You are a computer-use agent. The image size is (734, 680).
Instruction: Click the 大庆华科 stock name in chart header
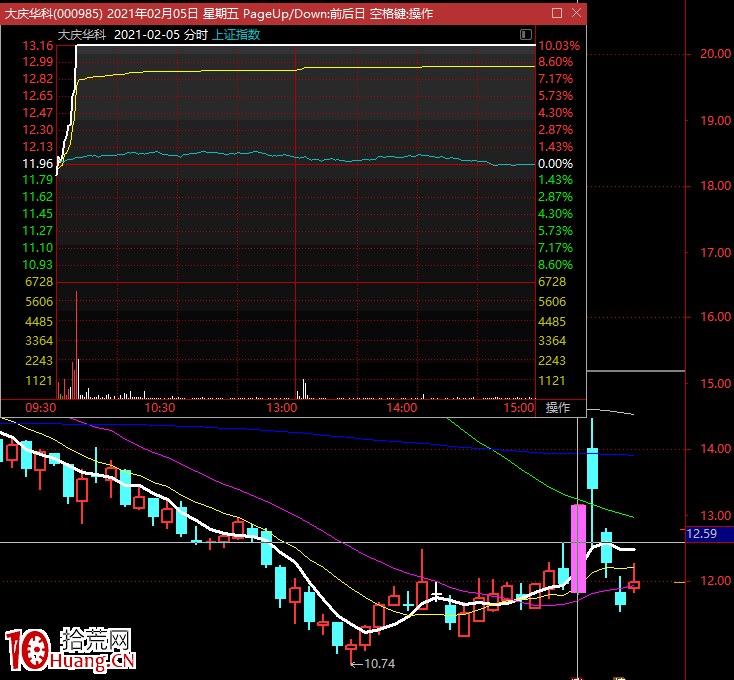tap(82, 35)
